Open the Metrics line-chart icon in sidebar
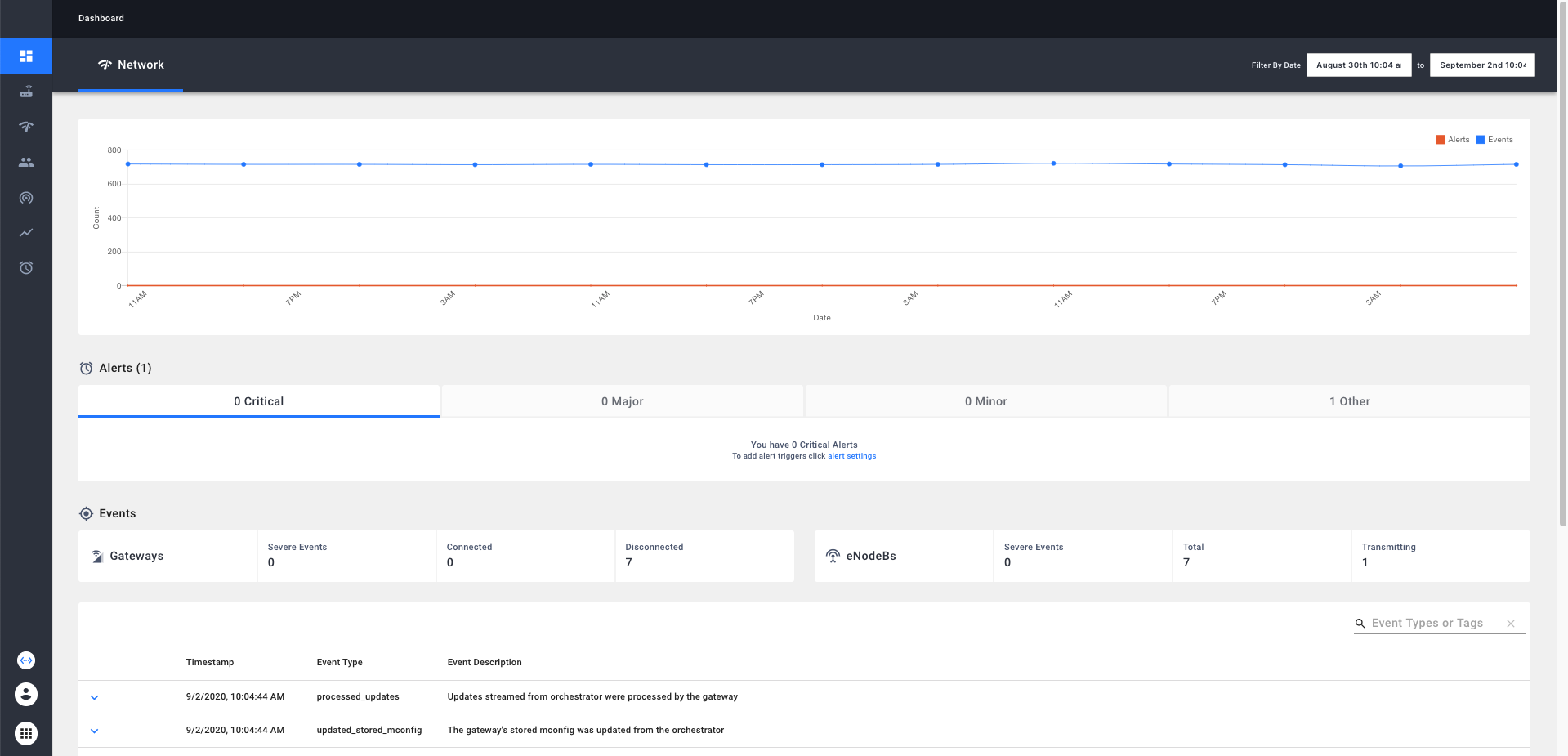1568x756 pixels. pos(26,232)
